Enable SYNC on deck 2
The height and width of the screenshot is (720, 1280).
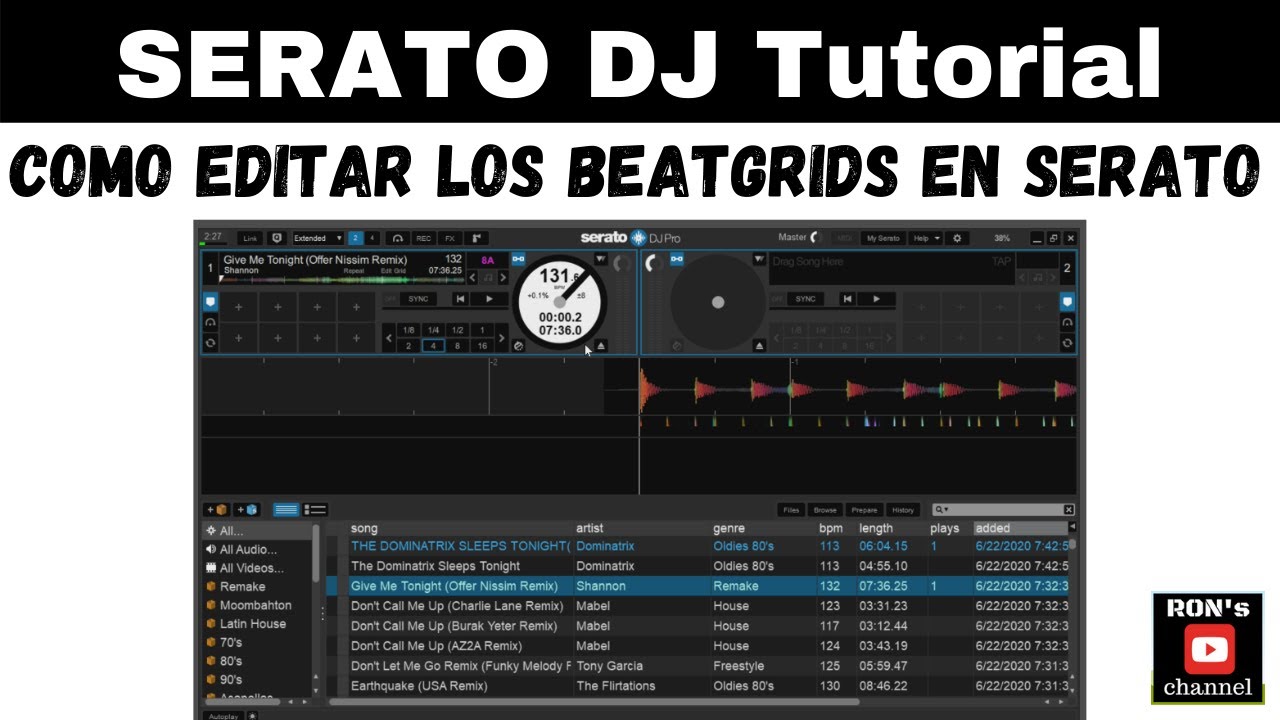[x=805, y=298]
